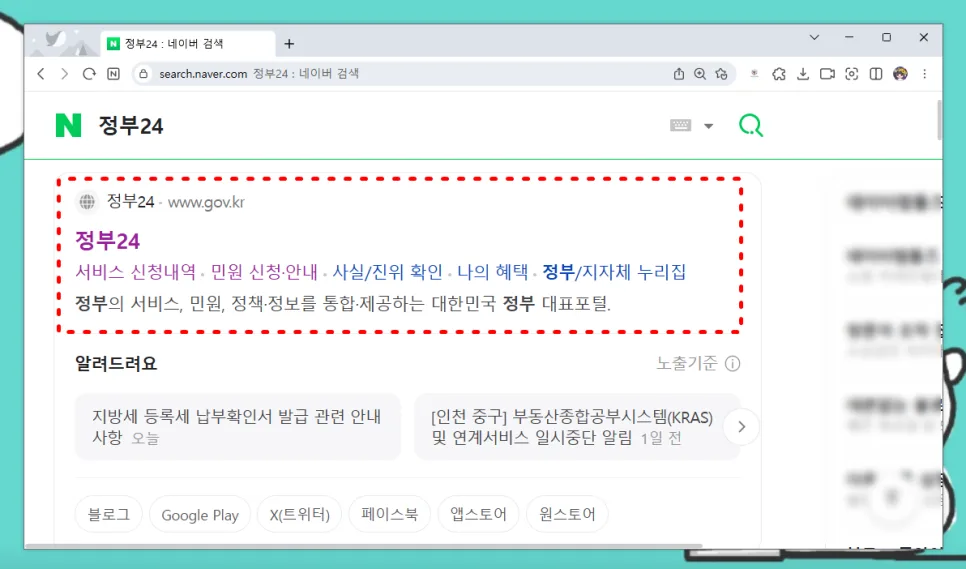The height and width of the screenshot is (569, 966).
Task: View site info via the address bar lock icon
Action: pyautogui.click(x=143, y=74)
